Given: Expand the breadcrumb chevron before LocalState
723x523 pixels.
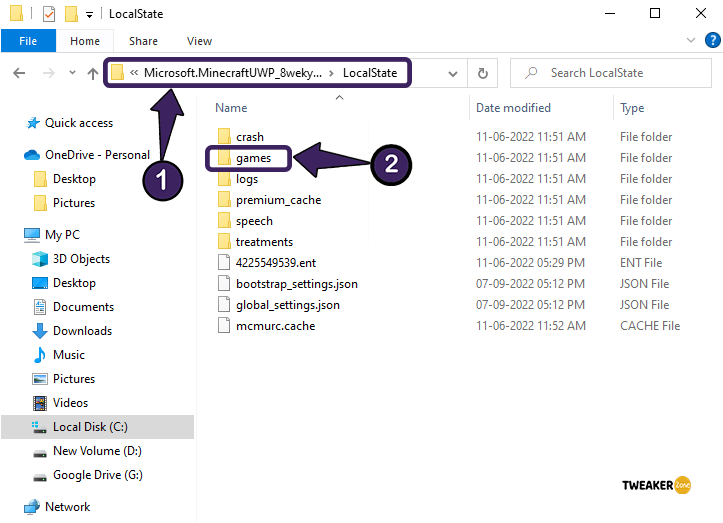Looking at the screenshot, I should tap(332, 73).
